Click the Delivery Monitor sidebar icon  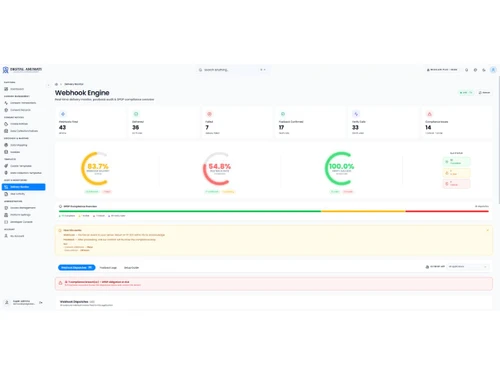[x=6, y=187]
